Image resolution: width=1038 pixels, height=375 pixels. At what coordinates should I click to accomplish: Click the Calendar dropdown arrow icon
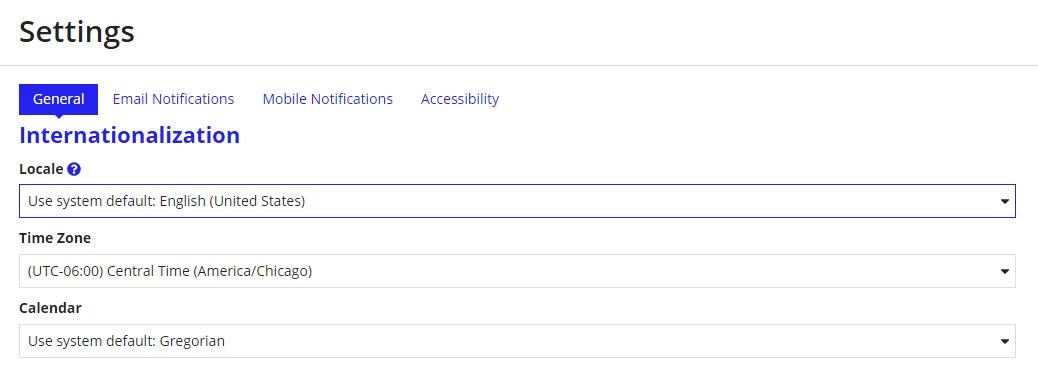(x=1004, y=342)
